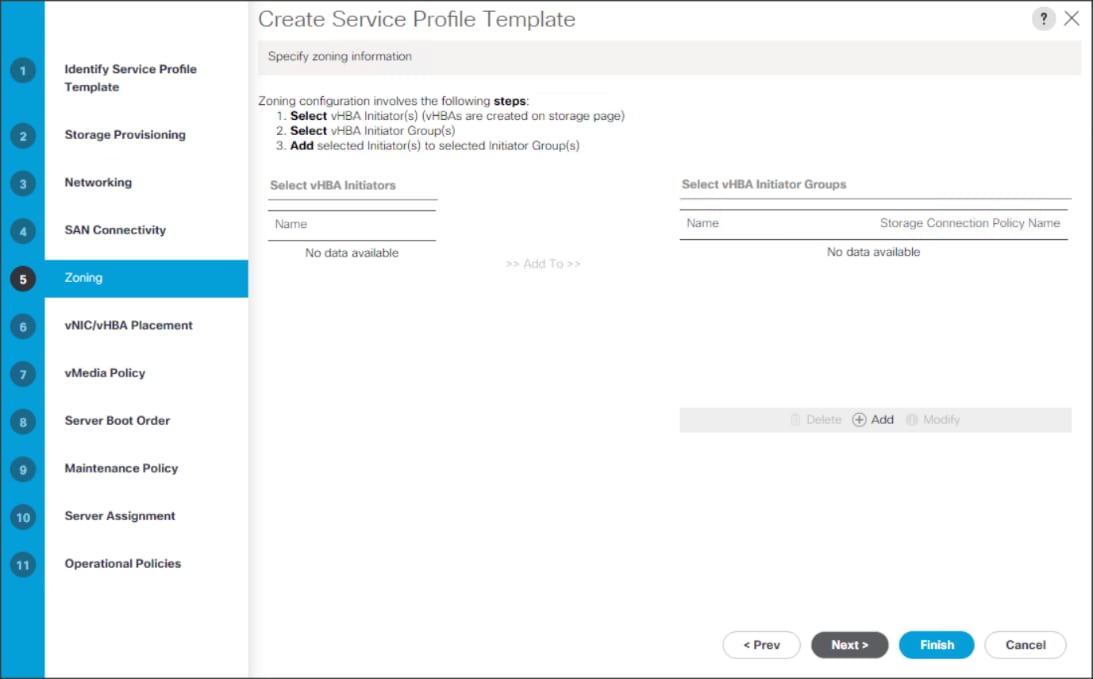
Task: Open help with the question mark icon
Action: tap(1043, 18)
